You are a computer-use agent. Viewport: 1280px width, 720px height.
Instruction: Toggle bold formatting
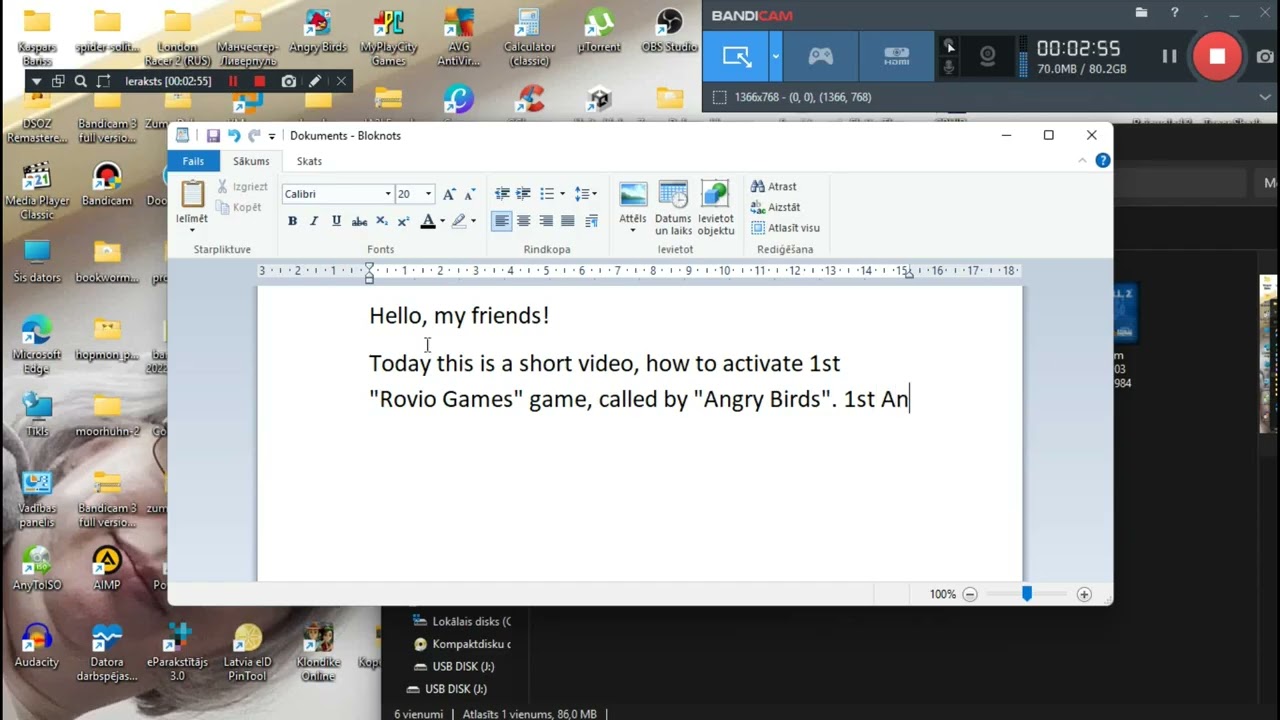click(x=292, y=221)
